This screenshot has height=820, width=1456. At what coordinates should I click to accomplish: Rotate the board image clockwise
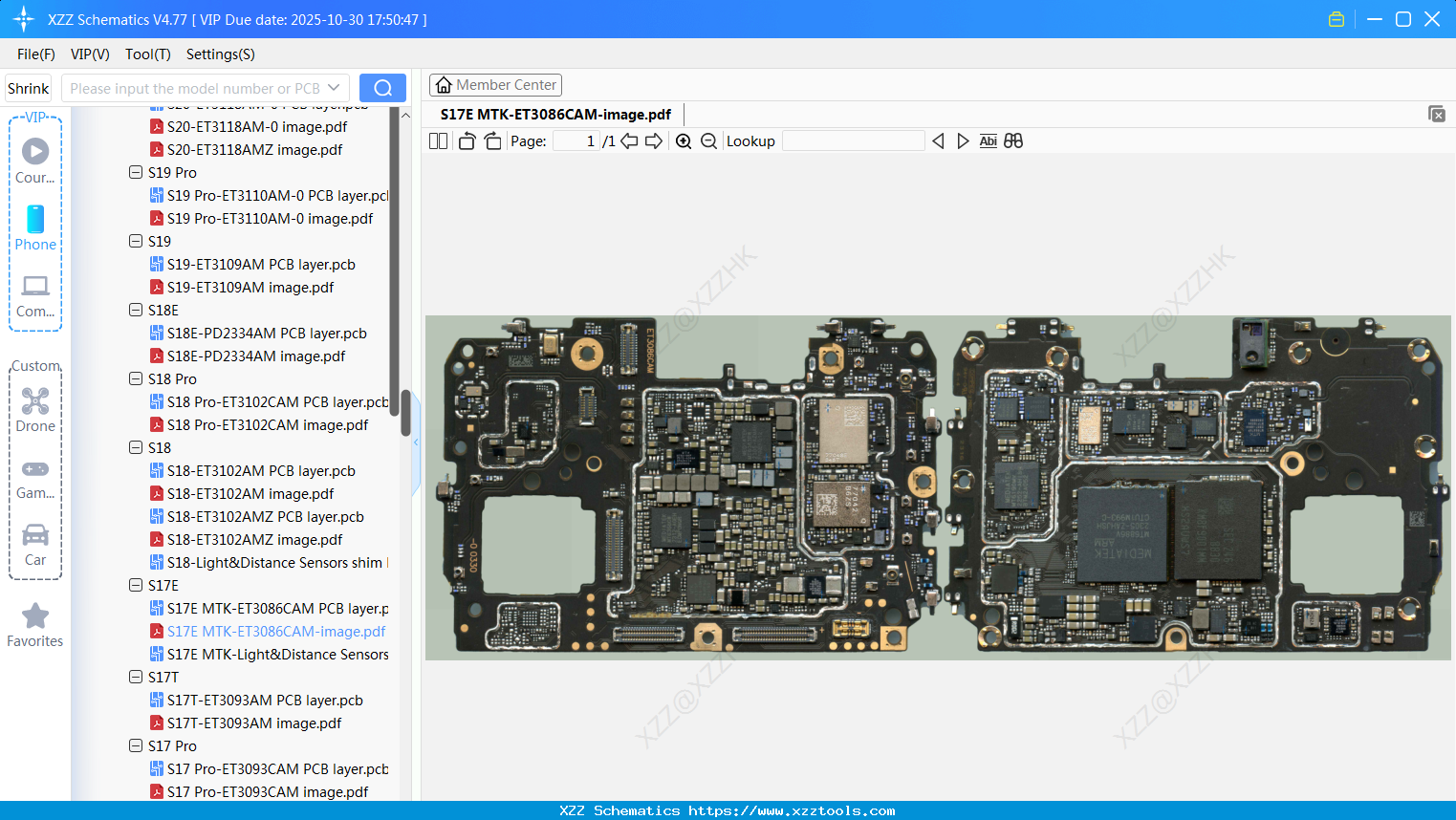coord(492,140)
